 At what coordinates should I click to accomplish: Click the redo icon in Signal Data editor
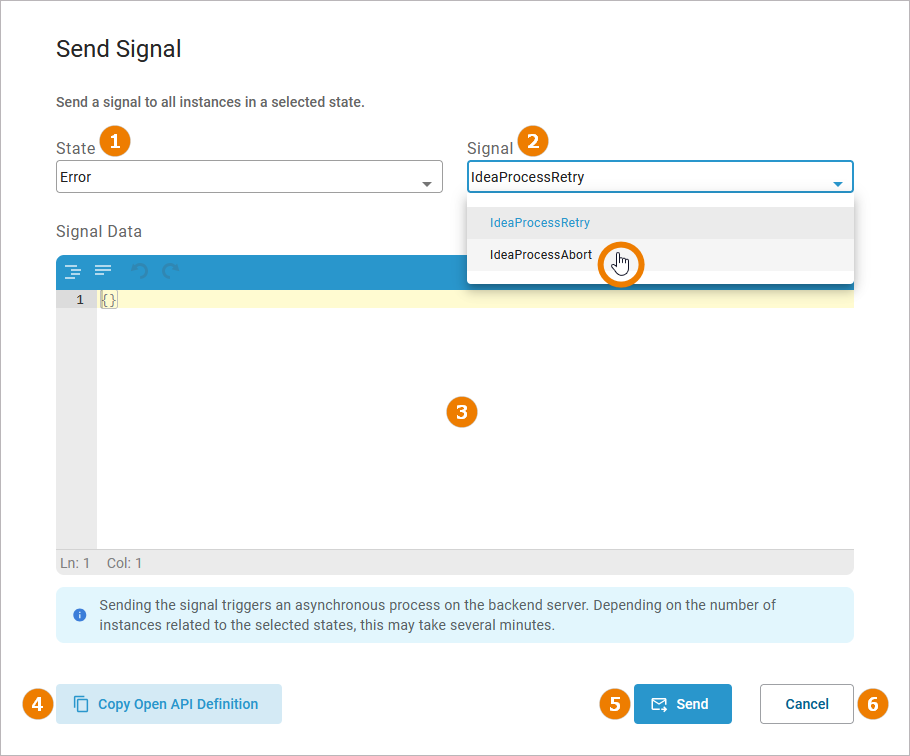tap(171, 271)
